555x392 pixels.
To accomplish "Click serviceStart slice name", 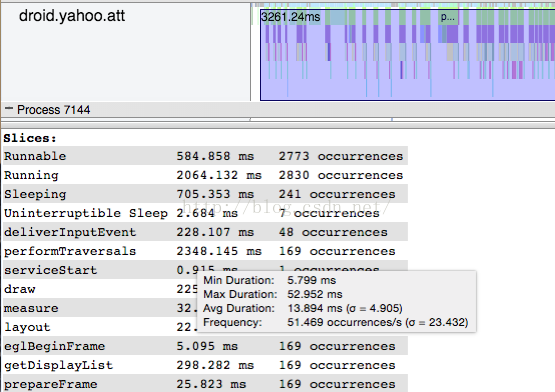I will pyautogui.click(x=51, y=270).
